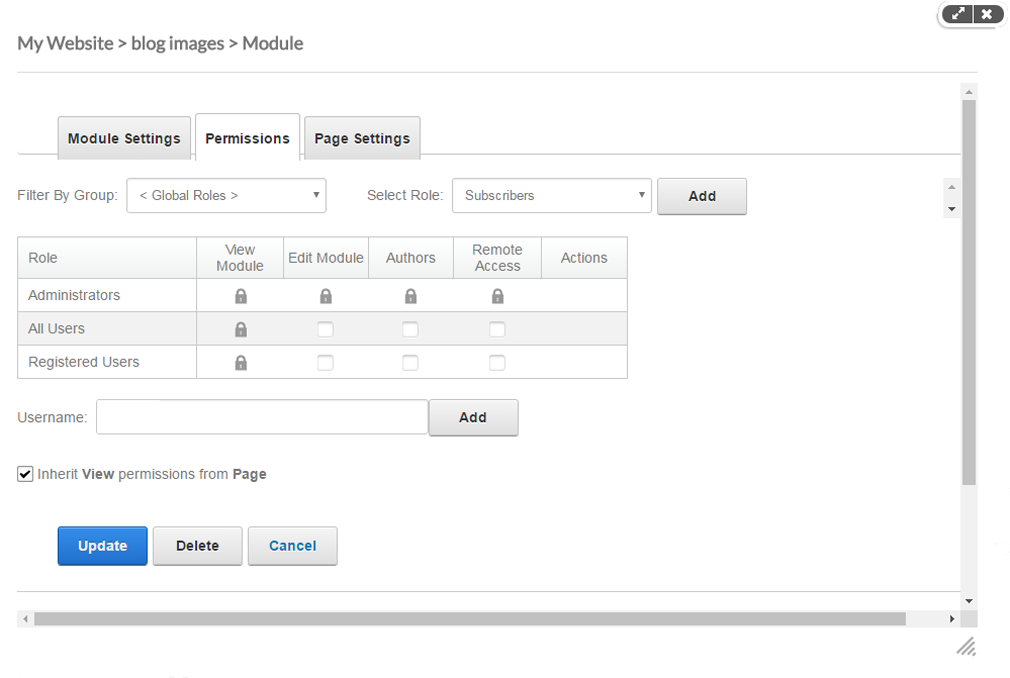The height and width of the screenshot is (678, 1010).
Task: Click the blue Update button
Action: [102, 546]
